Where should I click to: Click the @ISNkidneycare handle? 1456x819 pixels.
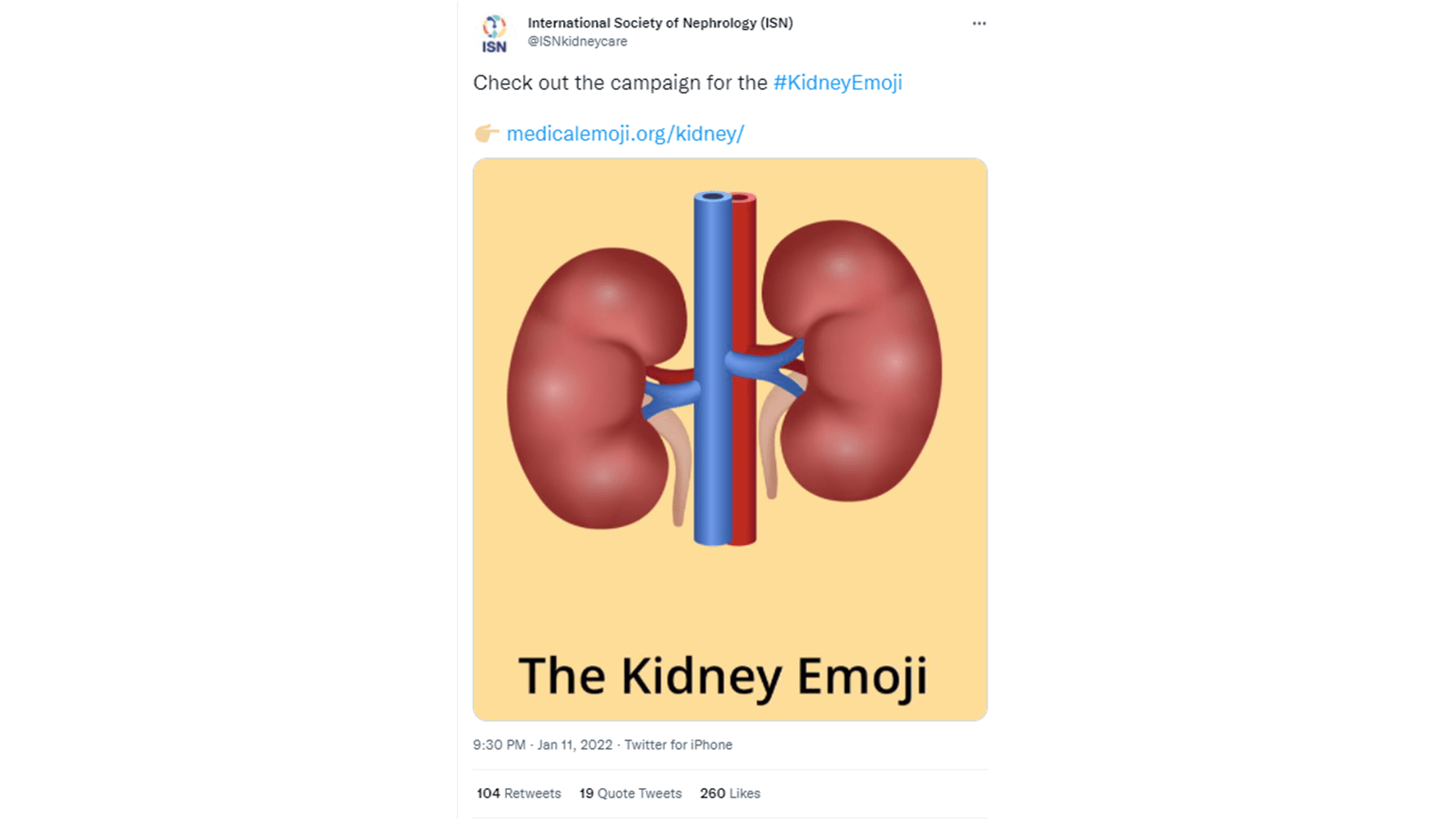pyautogui.click(x=577, y=42)
